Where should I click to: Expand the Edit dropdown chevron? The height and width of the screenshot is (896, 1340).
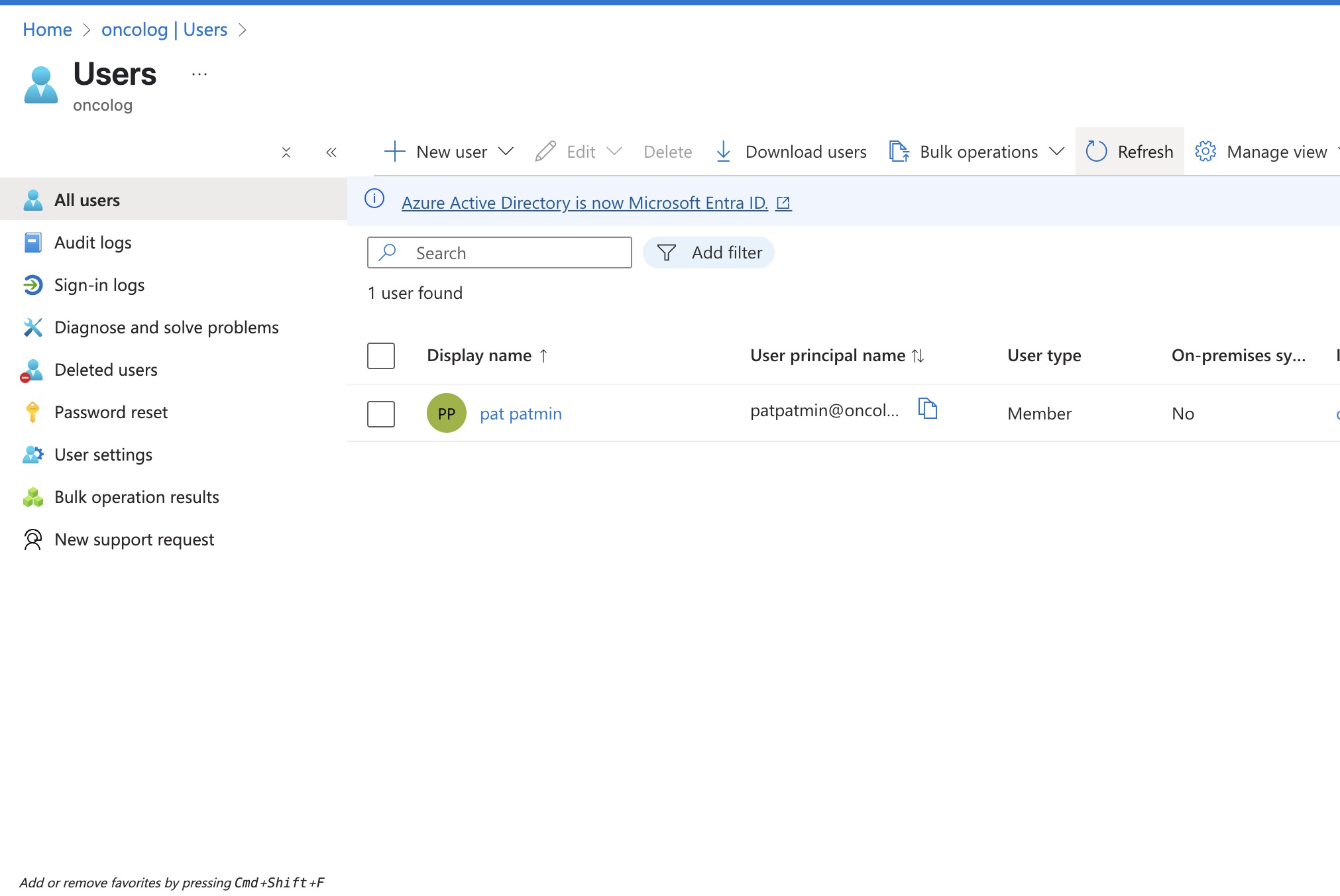click(x=614, y=151)
